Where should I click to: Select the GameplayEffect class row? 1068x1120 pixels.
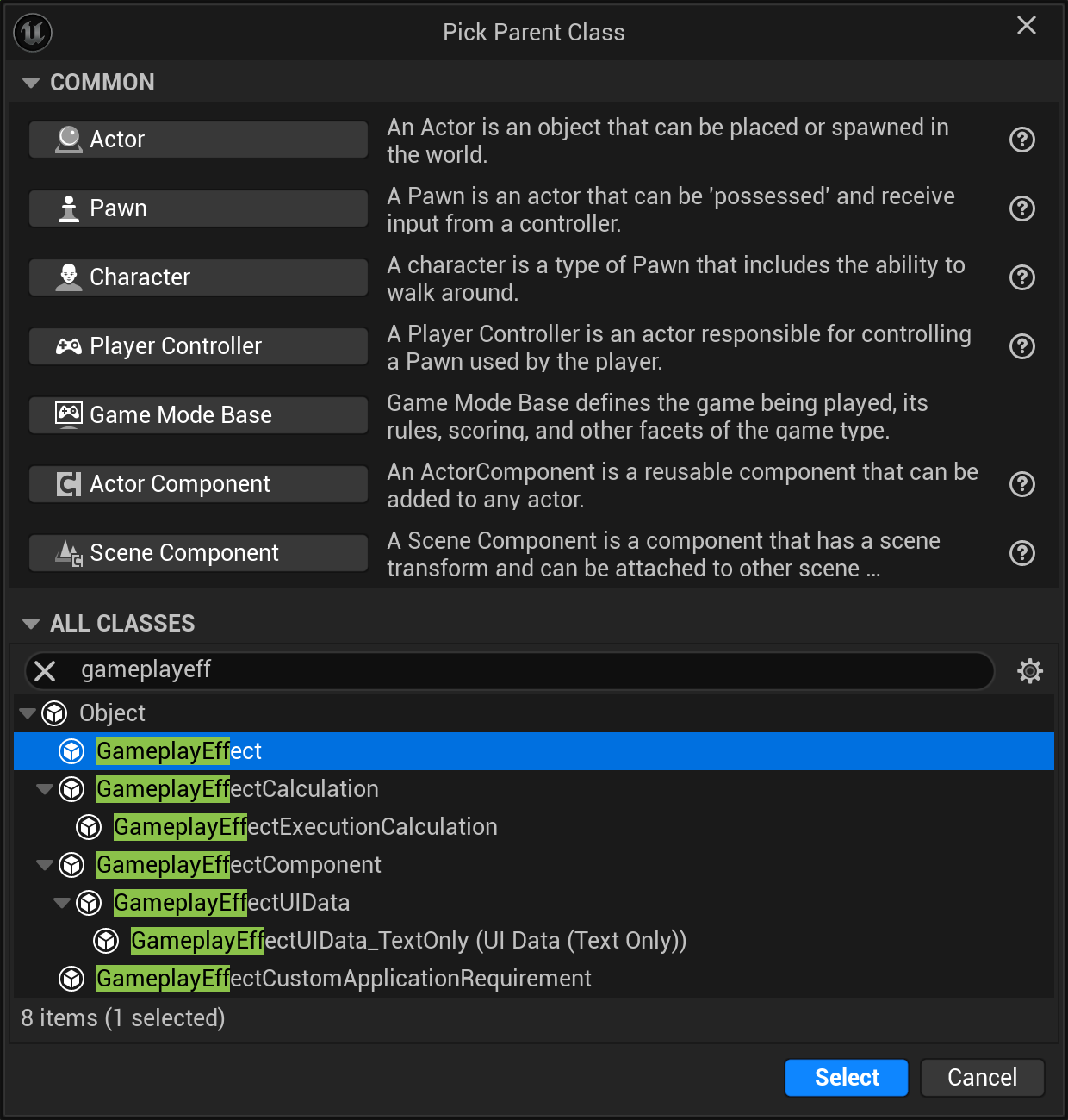click(534, 751)
